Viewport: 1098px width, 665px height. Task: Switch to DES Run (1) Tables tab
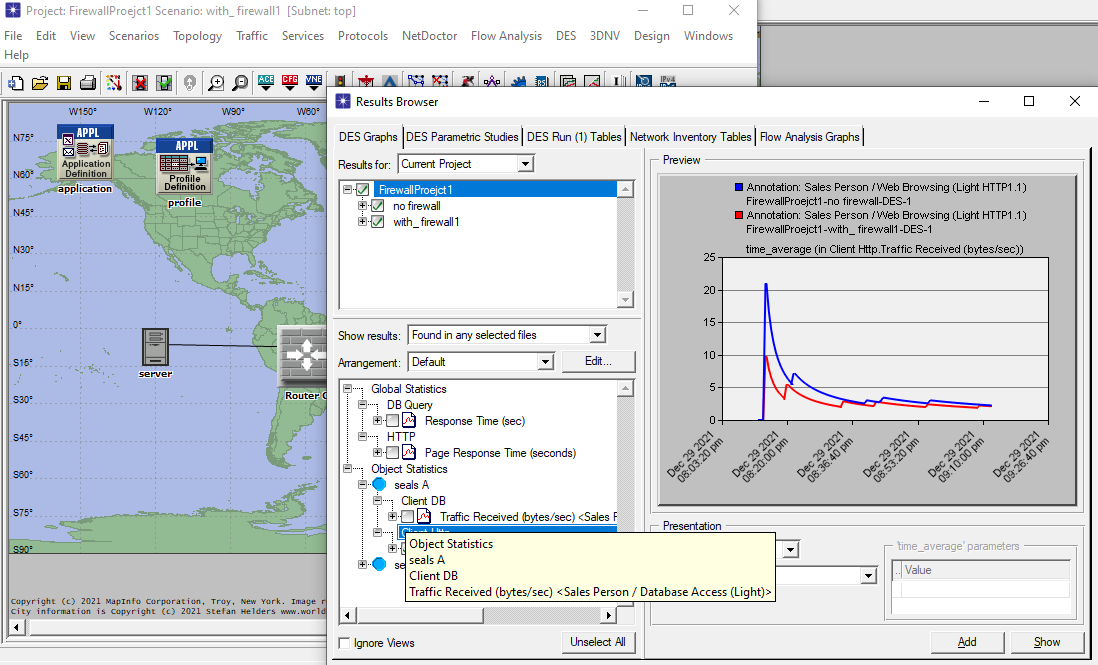pyautogui.click(x=574, y=137)
